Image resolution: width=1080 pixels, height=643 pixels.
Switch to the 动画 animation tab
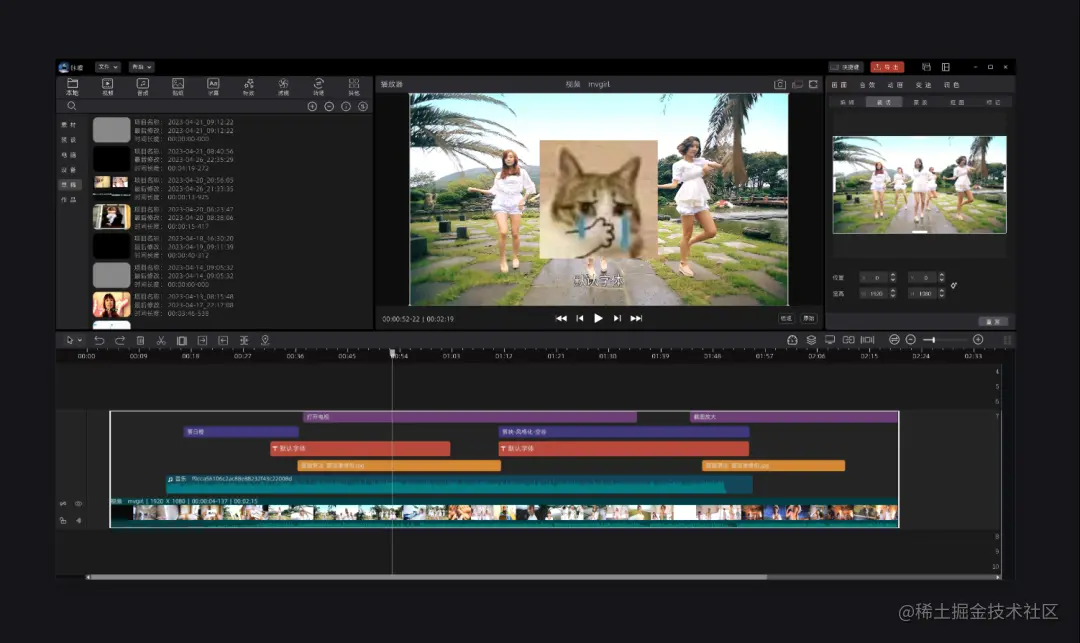click(x=895, y=85)
